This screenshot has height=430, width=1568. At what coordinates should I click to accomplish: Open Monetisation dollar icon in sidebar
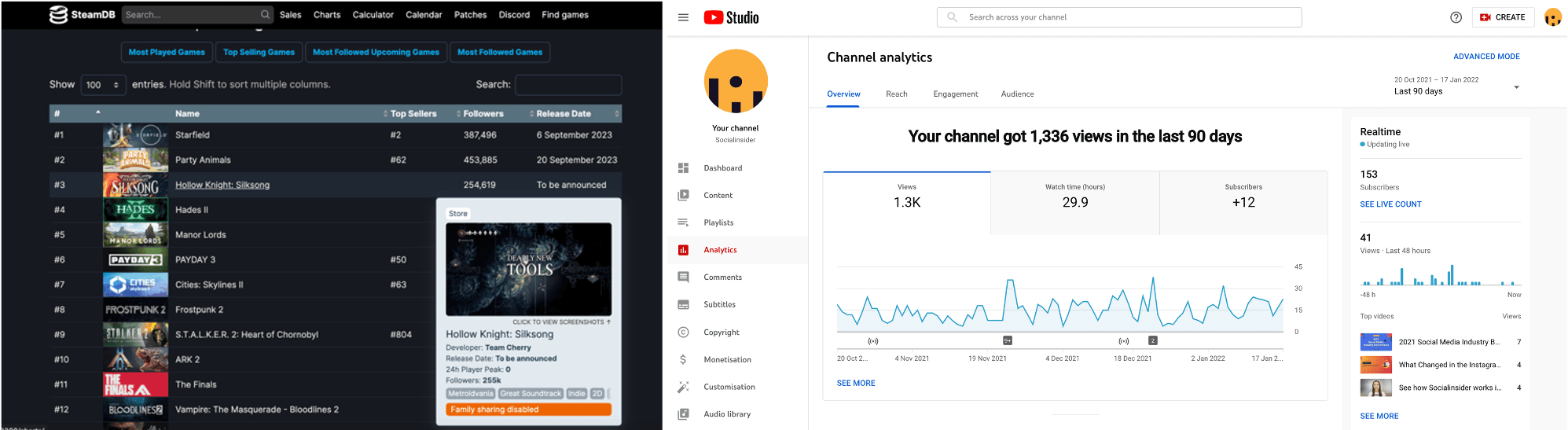[683, 360]
